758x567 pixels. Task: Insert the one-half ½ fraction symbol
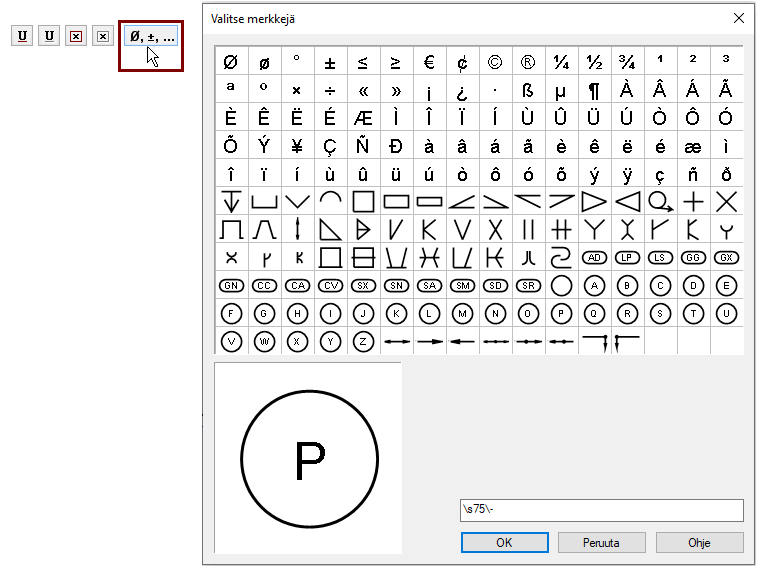(594, 62)
